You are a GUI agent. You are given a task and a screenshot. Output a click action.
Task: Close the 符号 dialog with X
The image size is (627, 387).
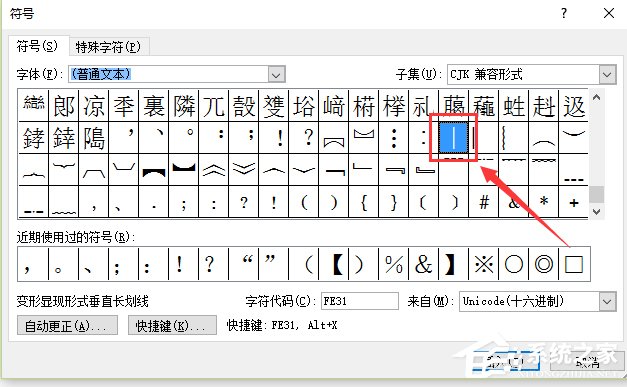point(609,14)
